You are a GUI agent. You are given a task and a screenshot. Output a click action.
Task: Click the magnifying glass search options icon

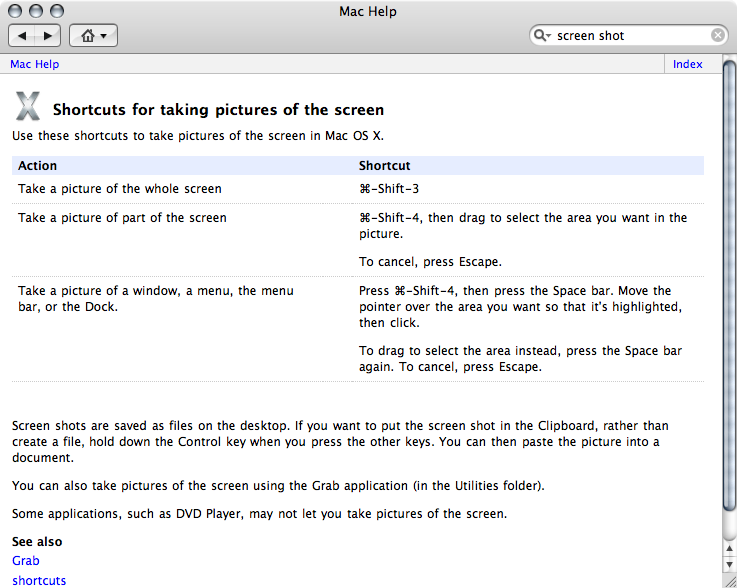point(543,36)
